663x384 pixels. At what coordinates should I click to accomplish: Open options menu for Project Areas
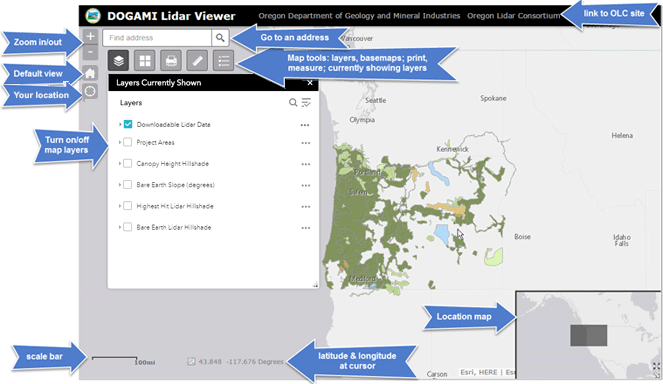(x=306, y=143)
